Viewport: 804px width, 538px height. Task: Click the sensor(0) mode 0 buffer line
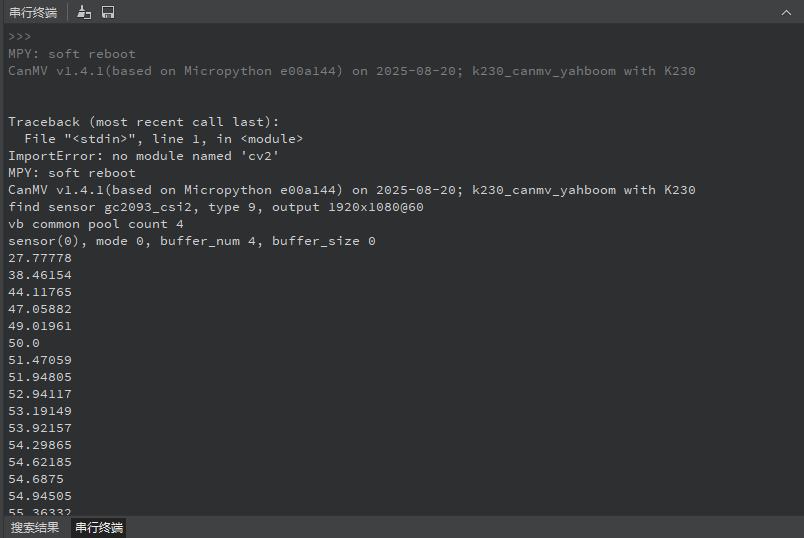point(191,241)
